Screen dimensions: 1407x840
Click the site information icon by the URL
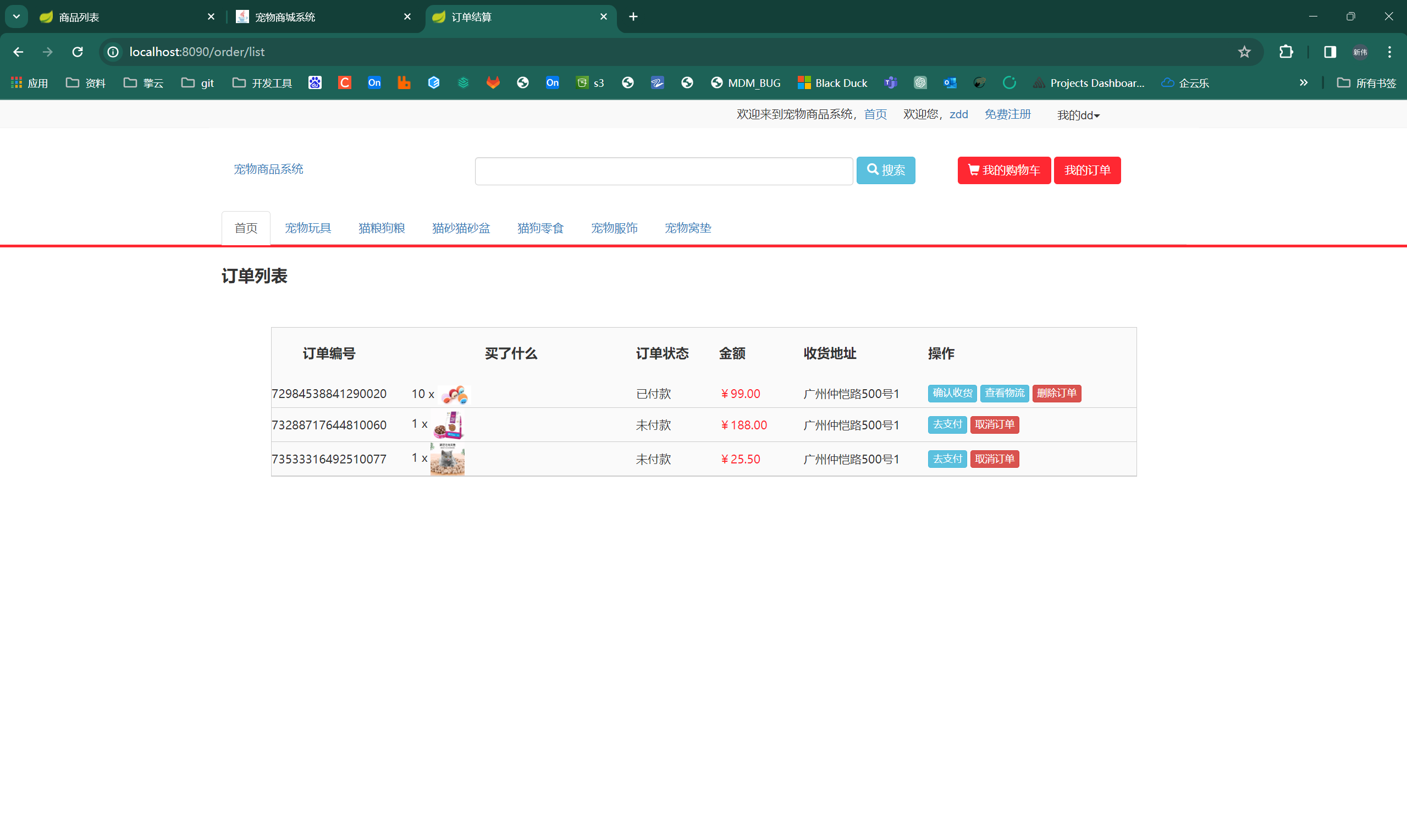pos(113,52)
